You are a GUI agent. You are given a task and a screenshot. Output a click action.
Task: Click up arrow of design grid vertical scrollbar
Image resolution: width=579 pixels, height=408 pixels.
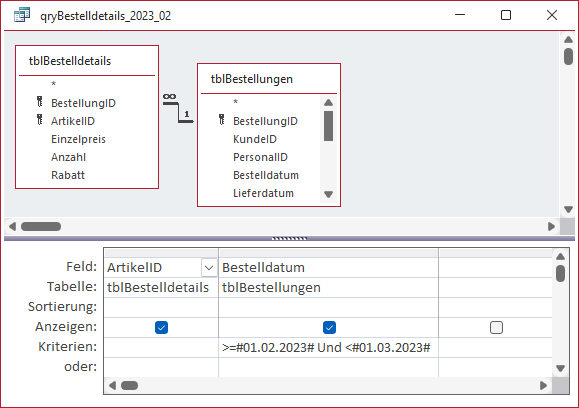click(x=561, y=257)
